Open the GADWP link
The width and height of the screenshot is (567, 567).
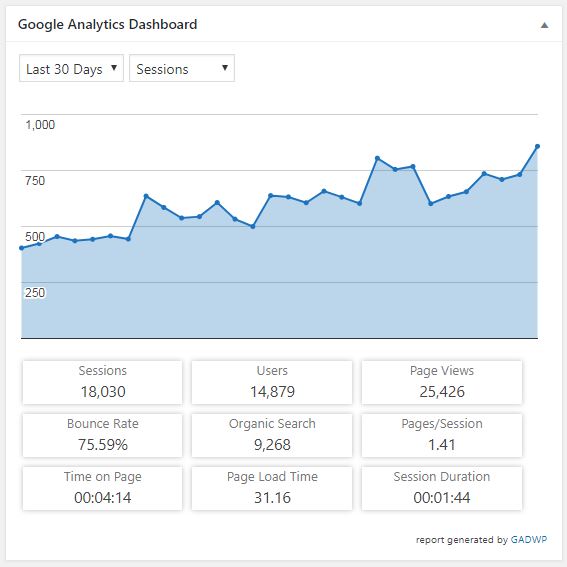click(528, 540)
